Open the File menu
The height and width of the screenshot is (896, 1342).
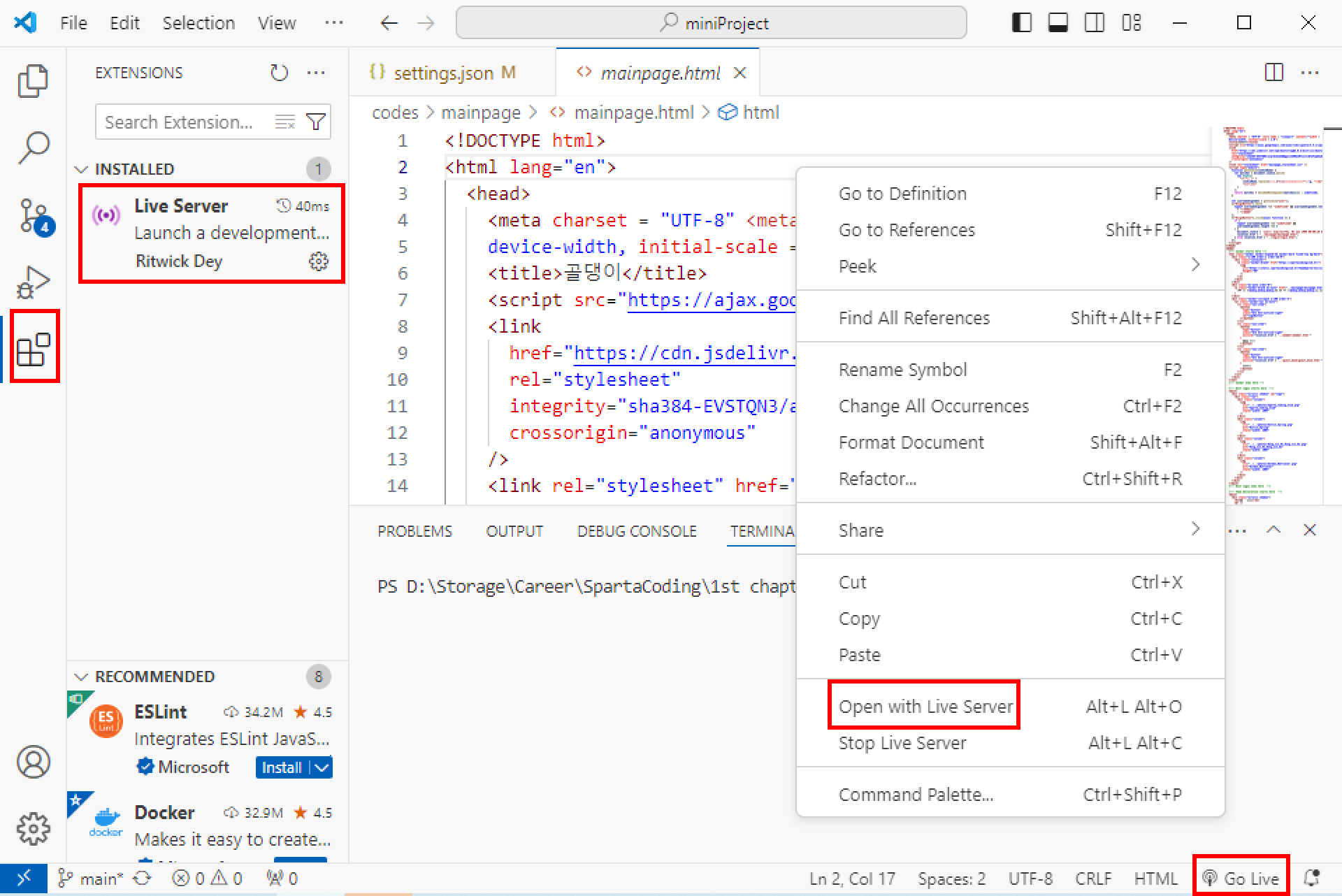[73, 23]
